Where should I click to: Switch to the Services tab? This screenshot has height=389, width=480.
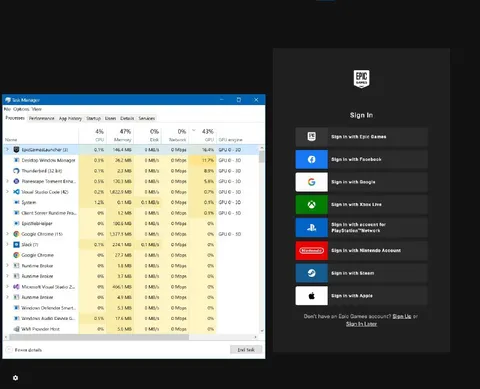(147, 118)
